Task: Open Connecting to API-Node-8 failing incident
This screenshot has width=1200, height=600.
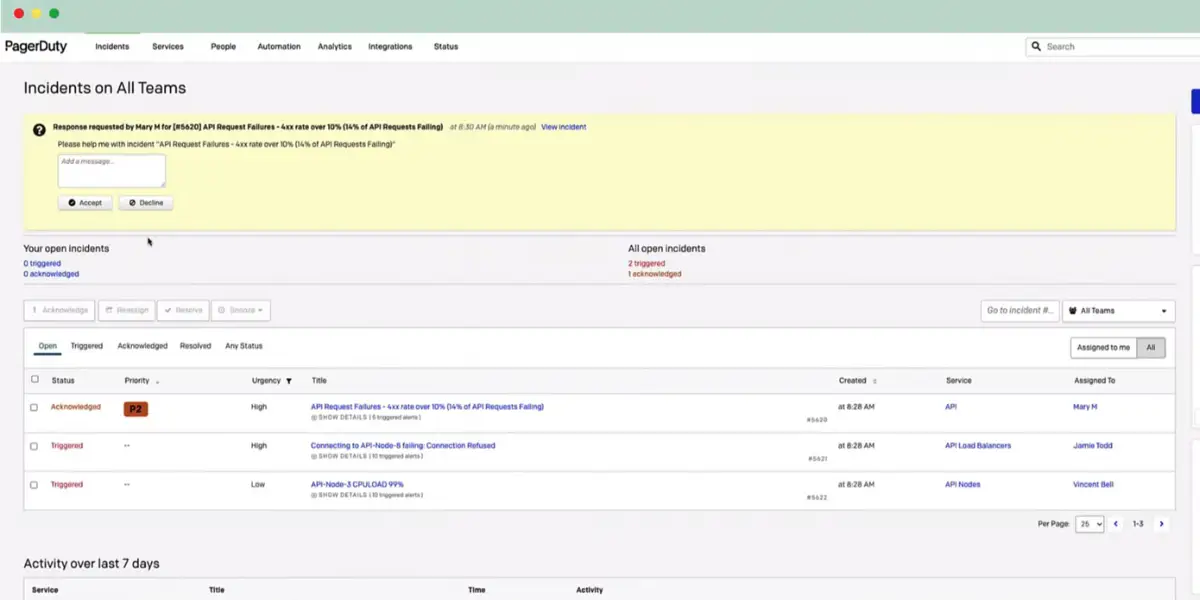Action: [x=403, y=446]
